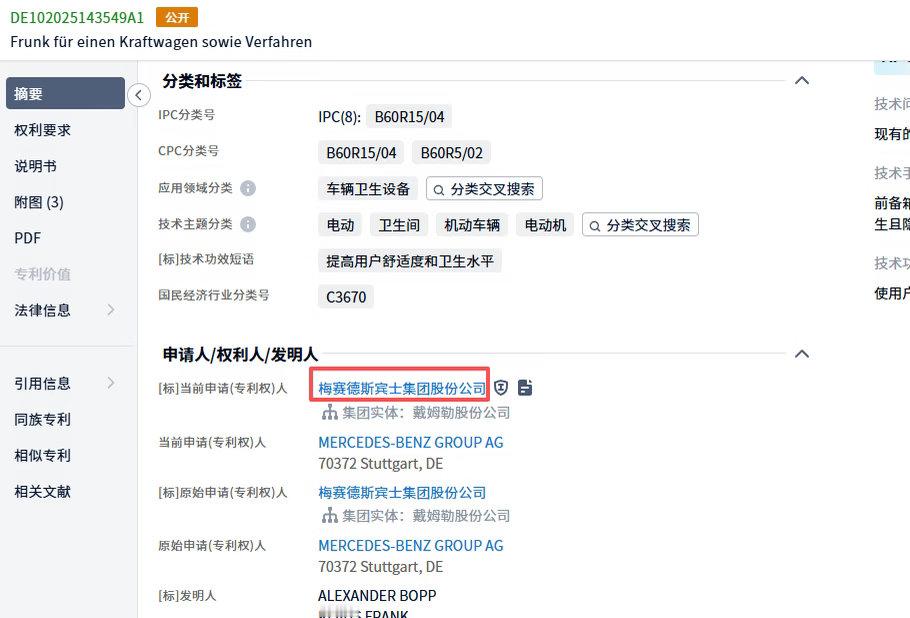910x618 pixels.
Task: Open the highlighted 梅赛德斯宾士集团股份公司 applicant link
Action: pyautogui.click(x=402, y=388)
